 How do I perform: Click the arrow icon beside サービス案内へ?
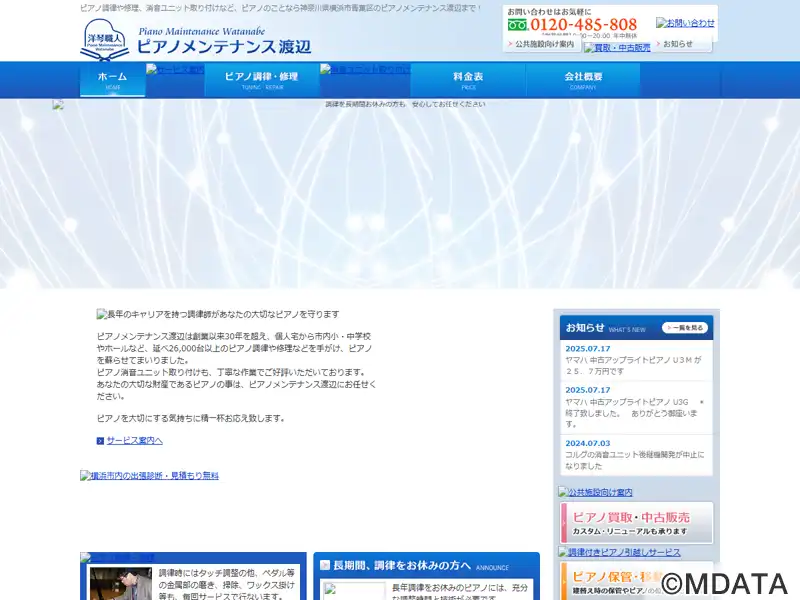coord(100,441)
